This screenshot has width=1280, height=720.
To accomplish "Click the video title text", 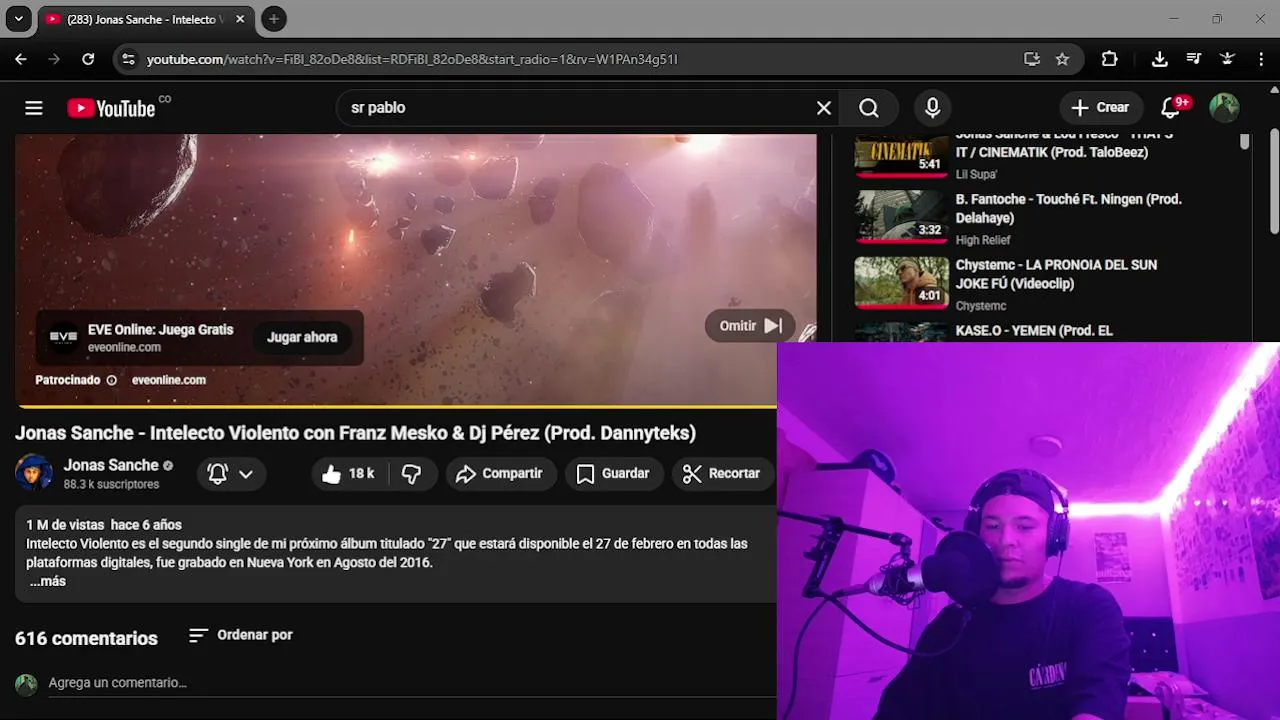I will (x=355, y=433).
